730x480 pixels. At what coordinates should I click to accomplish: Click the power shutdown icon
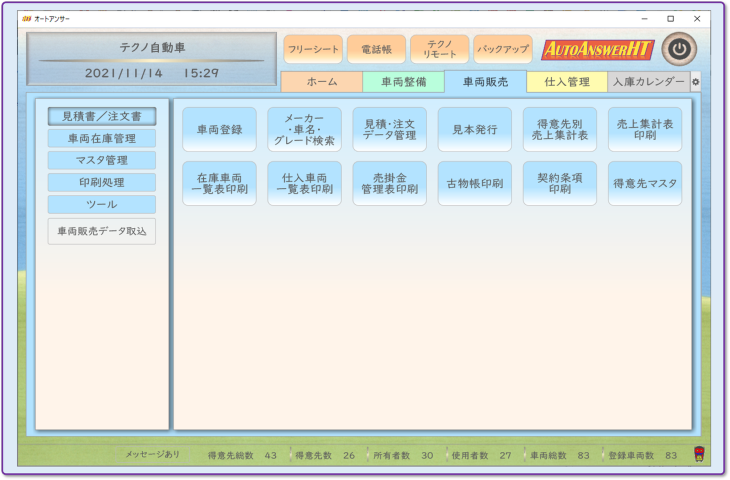(x=679, y=49)
